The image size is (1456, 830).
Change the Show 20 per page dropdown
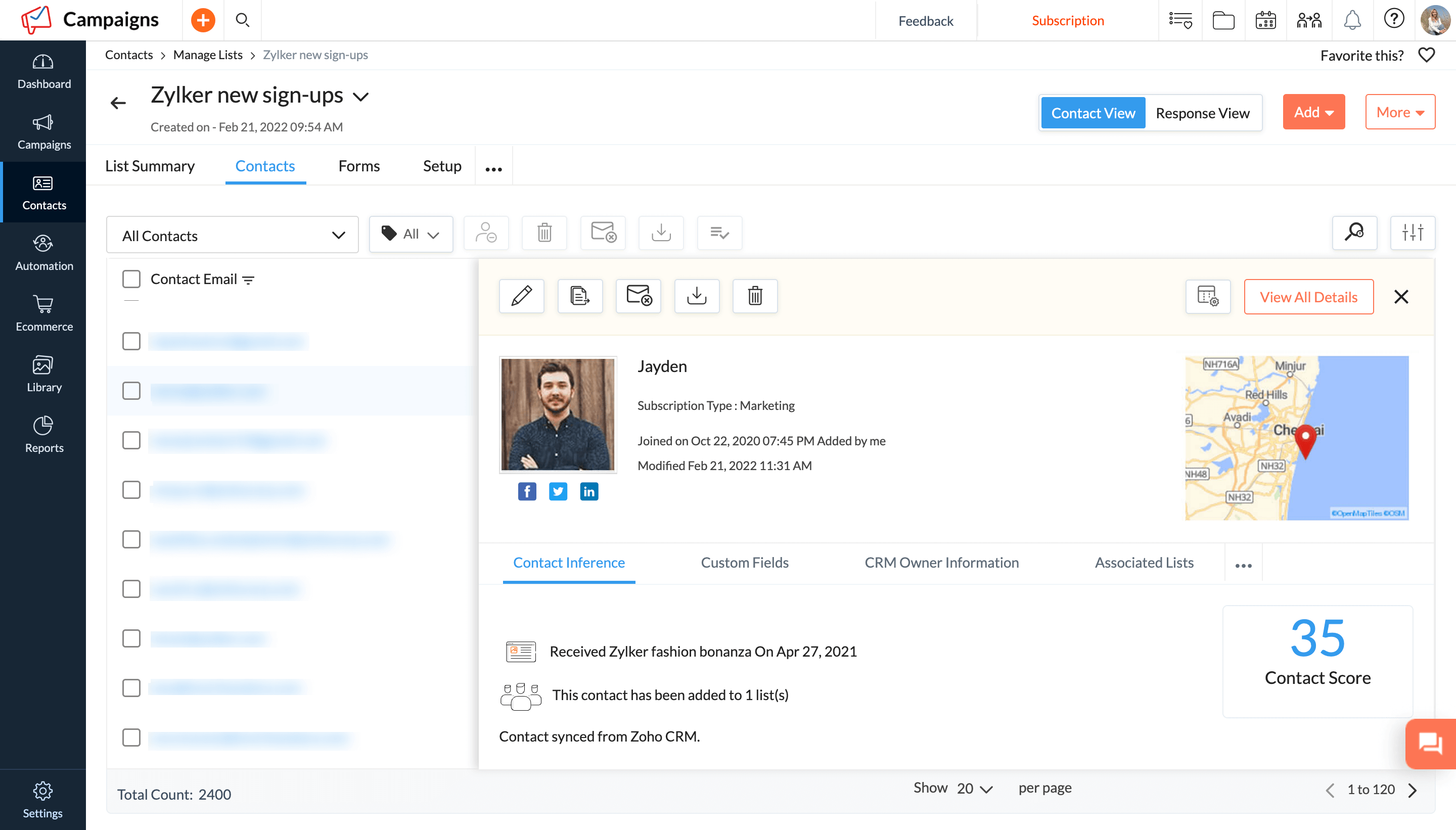coord(974,789)
